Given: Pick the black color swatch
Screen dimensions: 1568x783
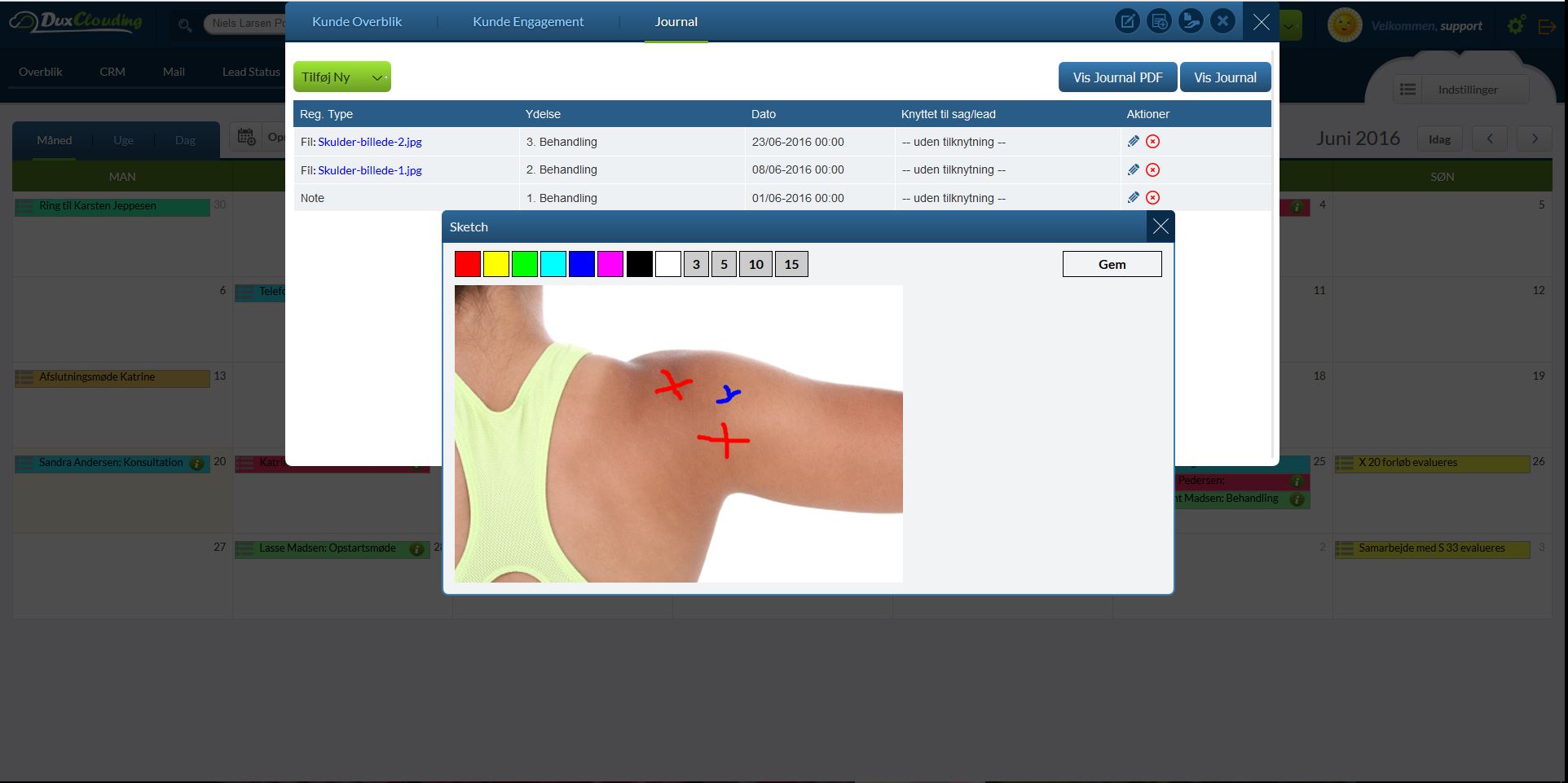Looking at the screenshot, I should (640, 264).
